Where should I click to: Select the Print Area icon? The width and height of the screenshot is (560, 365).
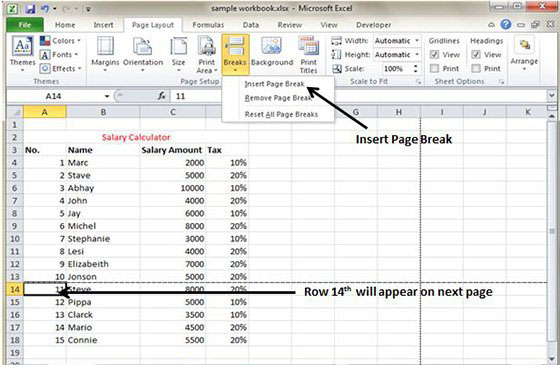click(x=206, y=54)
